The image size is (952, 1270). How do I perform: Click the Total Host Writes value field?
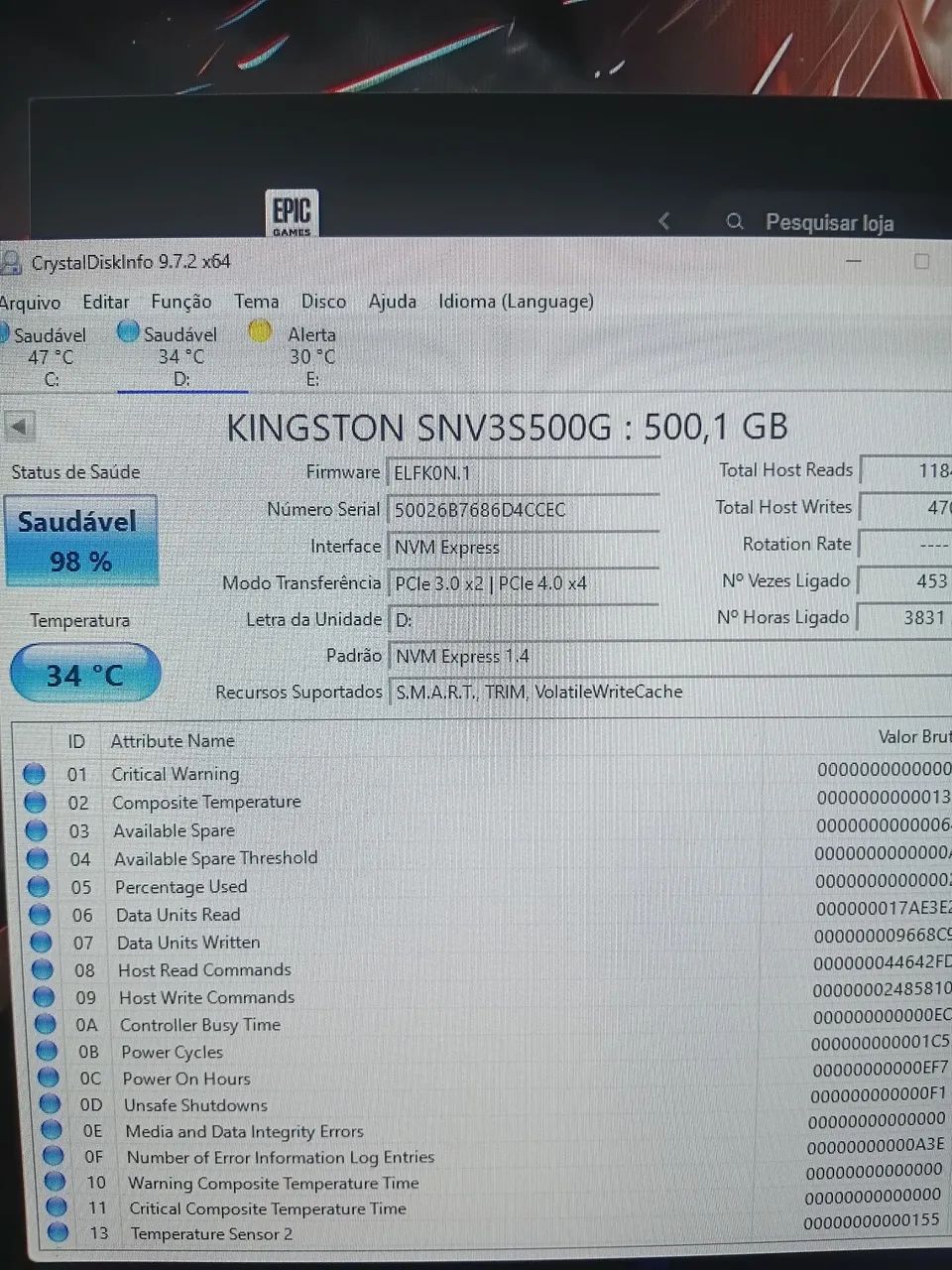[x=905, y=507]
